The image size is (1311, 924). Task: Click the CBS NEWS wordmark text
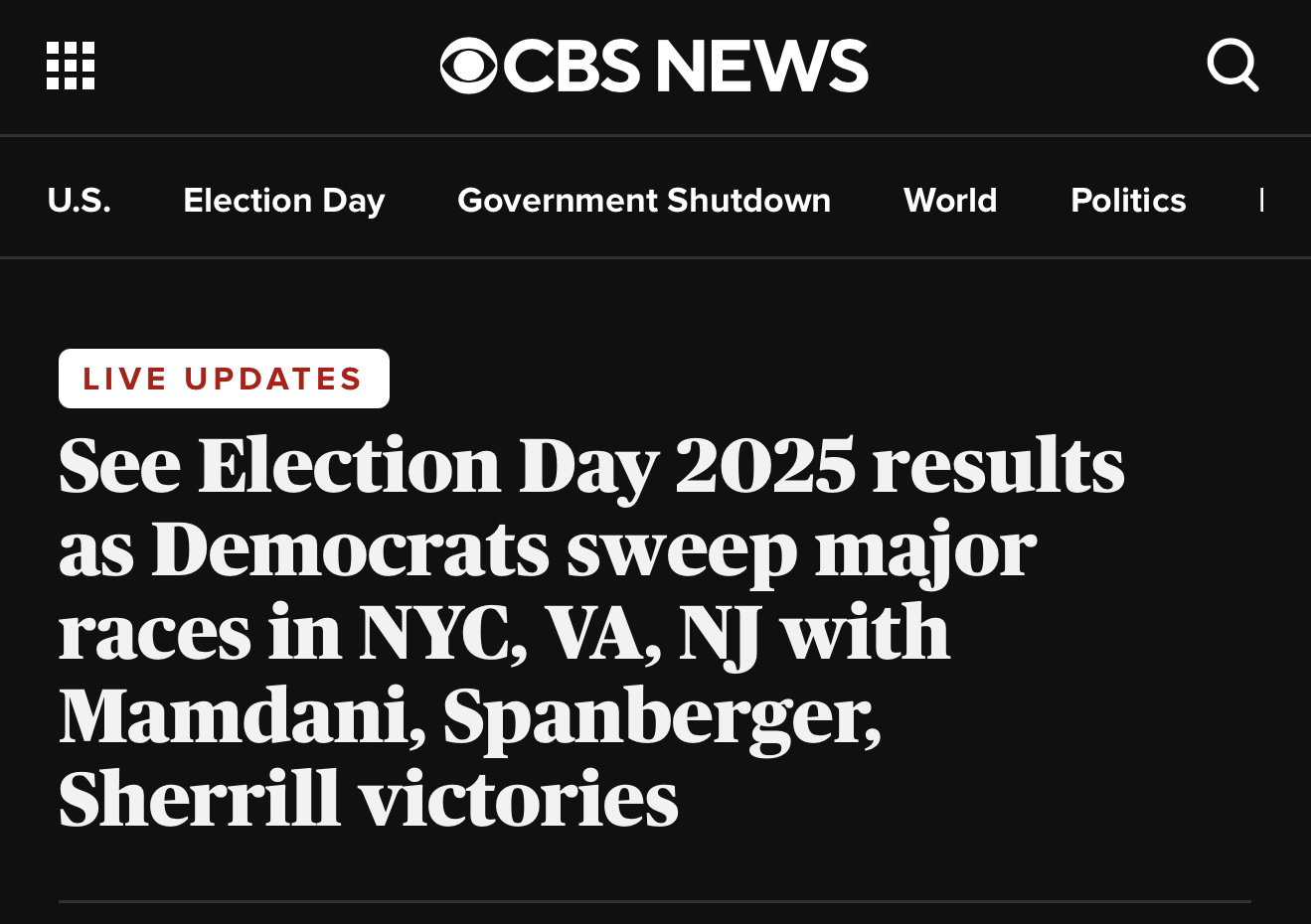pyautogui.click(x=686, y=66)
